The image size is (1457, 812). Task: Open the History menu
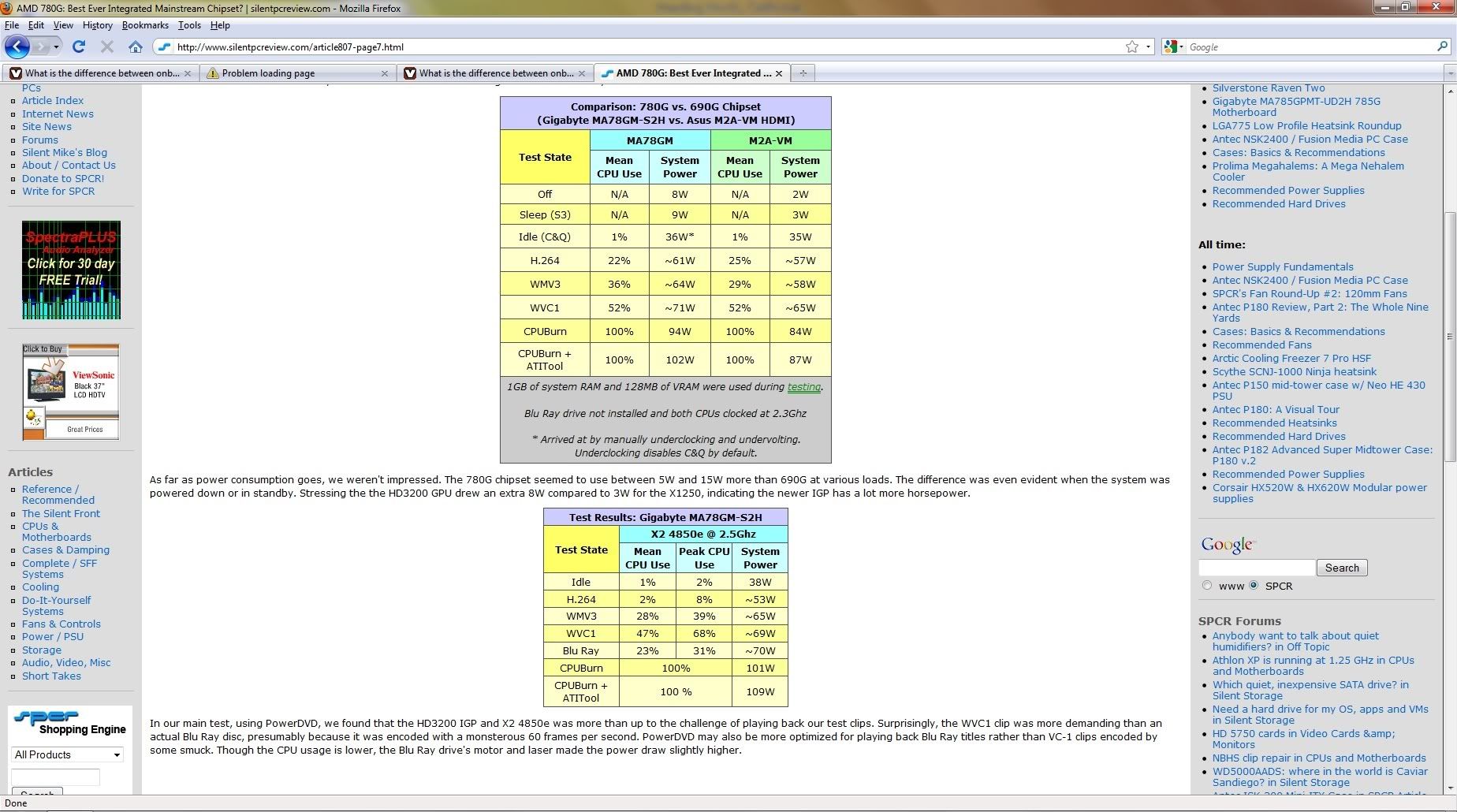pos(97,25)
